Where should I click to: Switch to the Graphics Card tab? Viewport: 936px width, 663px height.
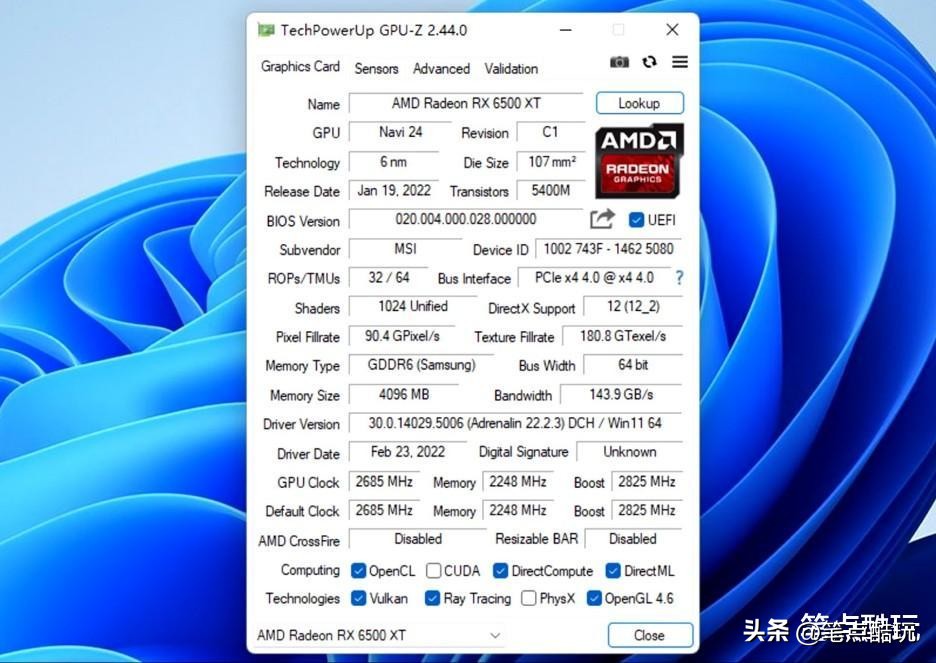pos(300,66)
